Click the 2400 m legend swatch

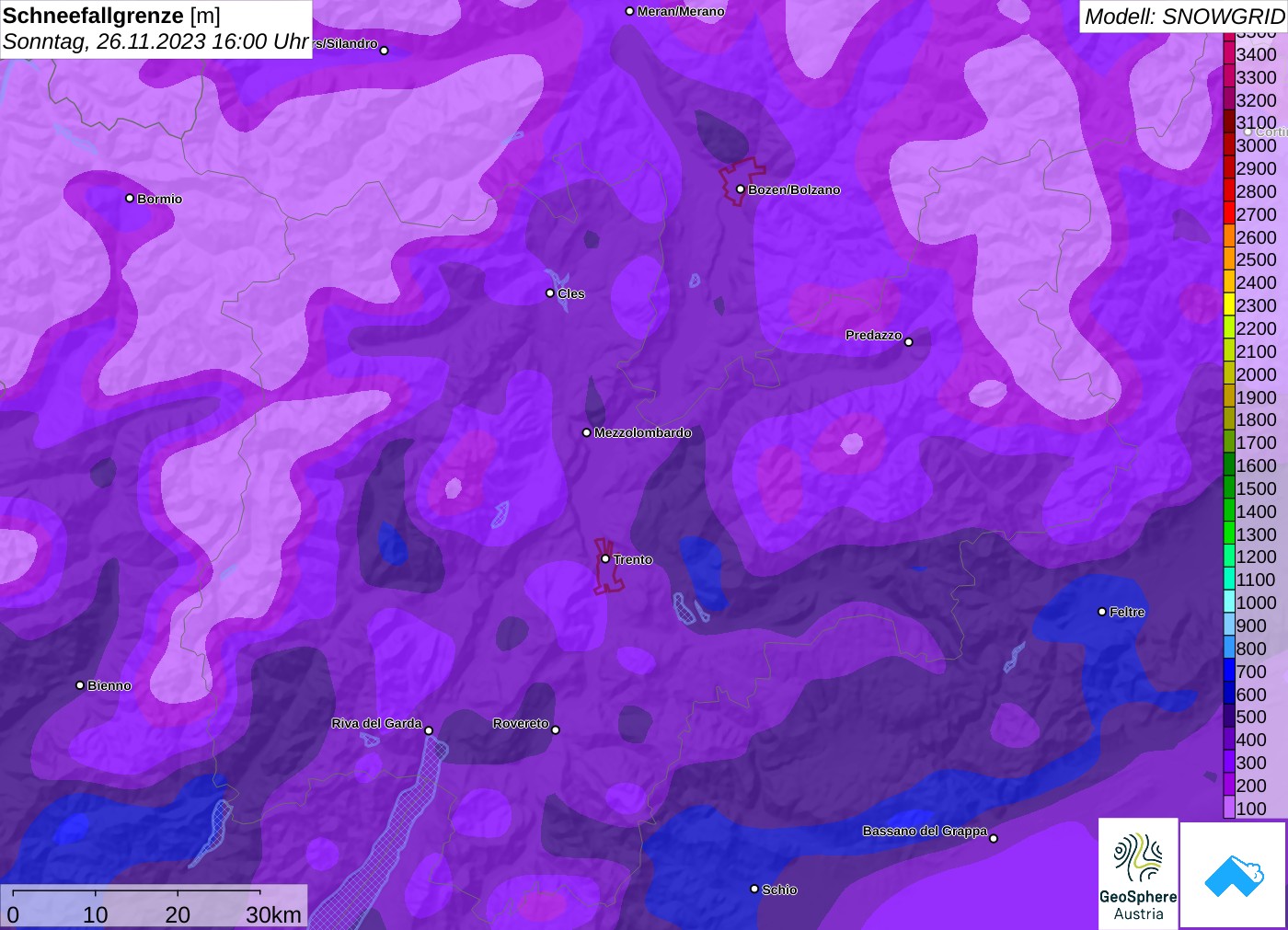coord(1228,281)
